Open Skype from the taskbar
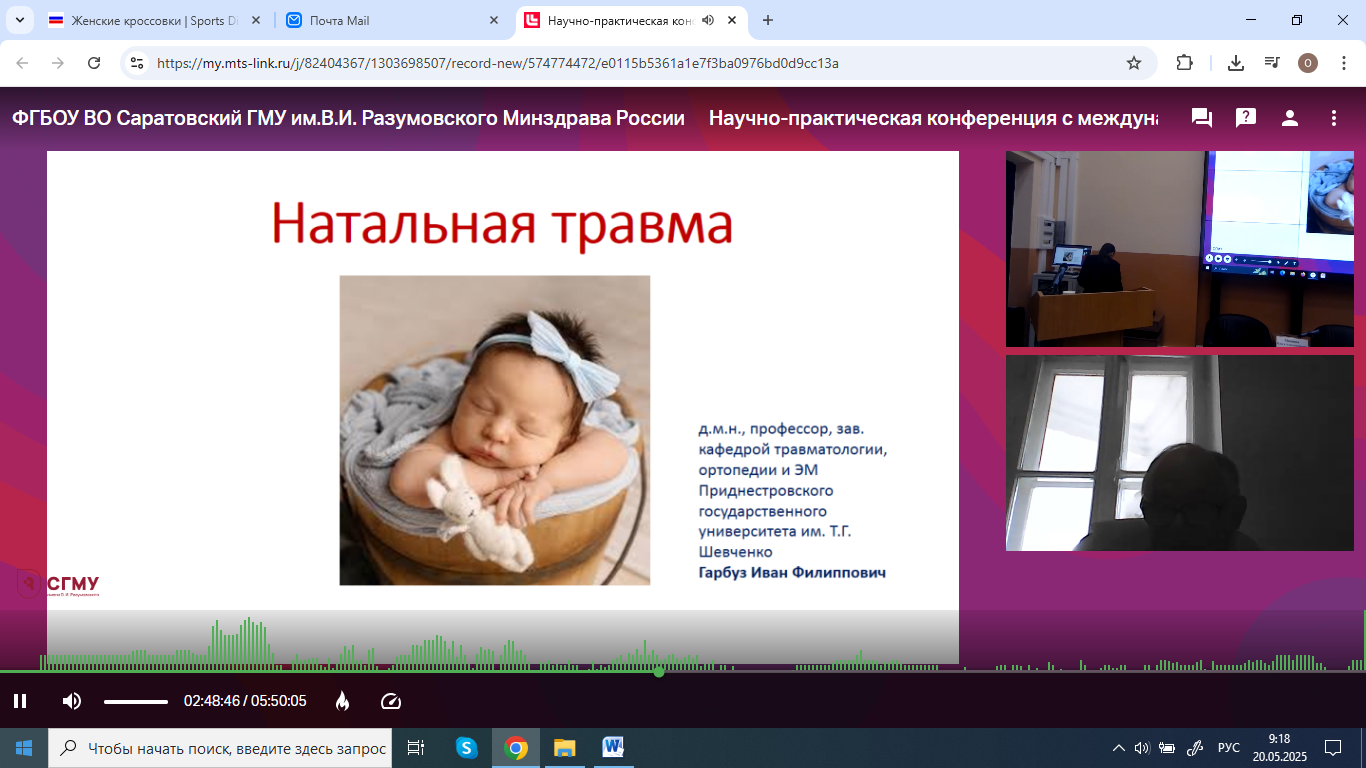Viewport: 1366px width, 768px height. click(466, 748)
